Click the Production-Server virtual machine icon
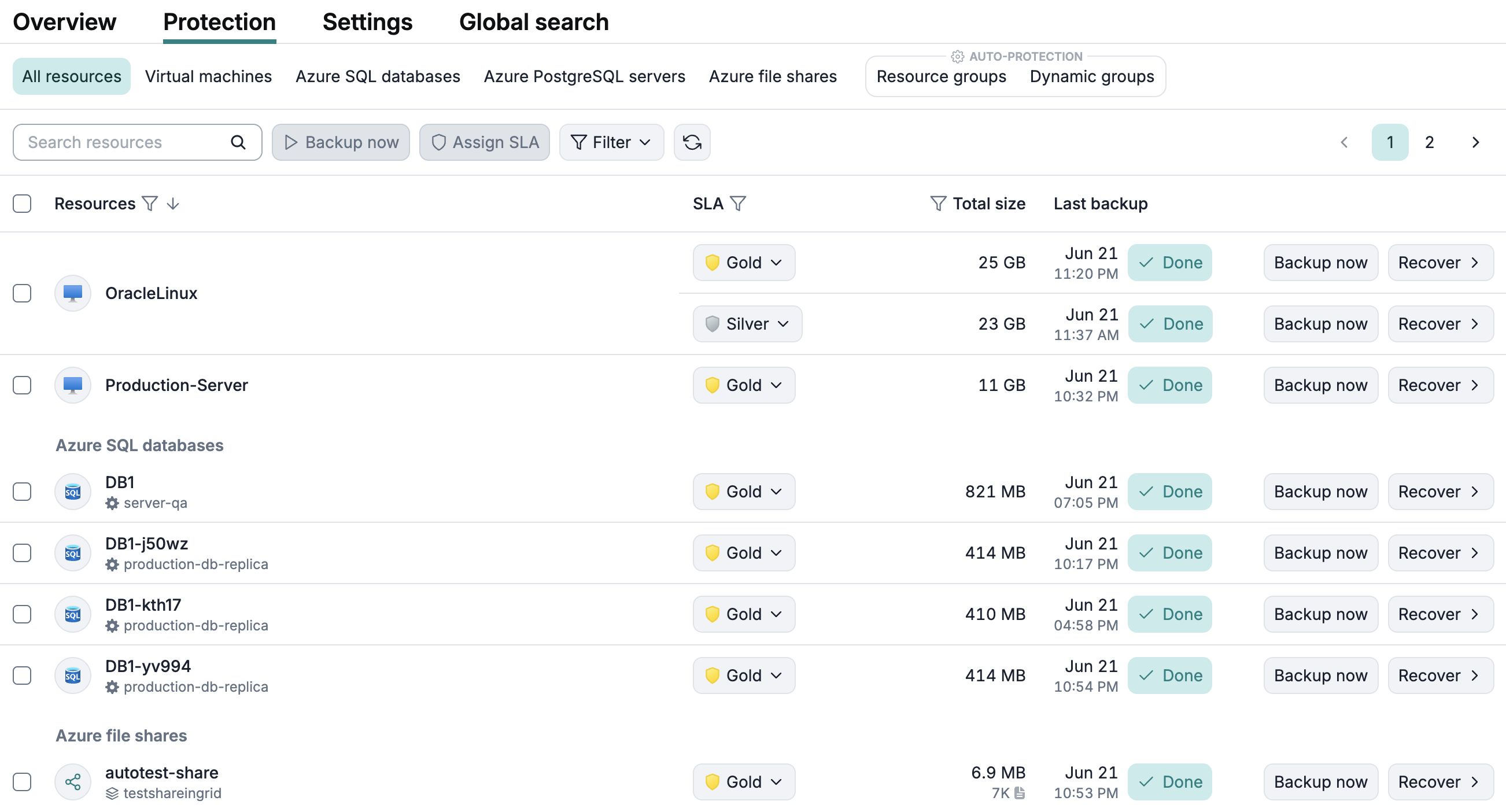The height and width of the screenshot is (812, 1506). [x=72, y=385]
